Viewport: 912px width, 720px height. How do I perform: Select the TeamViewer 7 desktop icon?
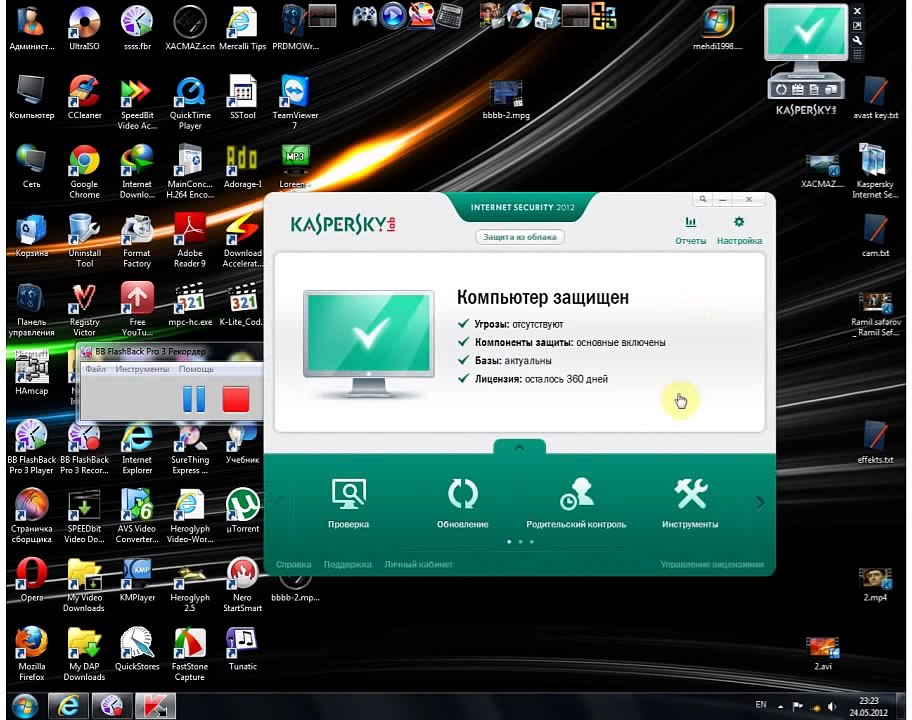point(295,102)
